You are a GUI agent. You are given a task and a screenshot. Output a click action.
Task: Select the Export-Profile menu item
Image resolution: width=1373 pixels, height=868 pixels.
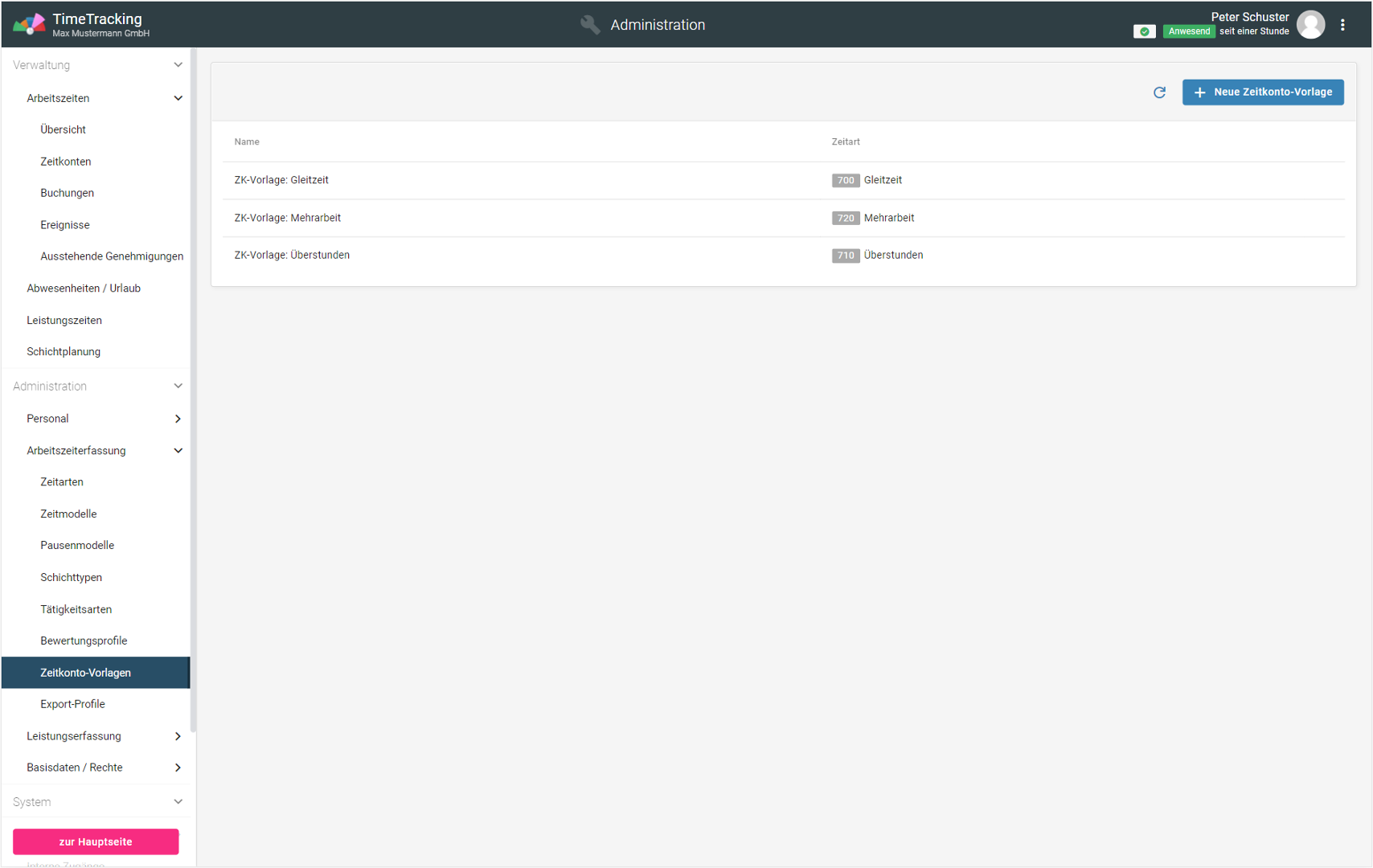72,704
